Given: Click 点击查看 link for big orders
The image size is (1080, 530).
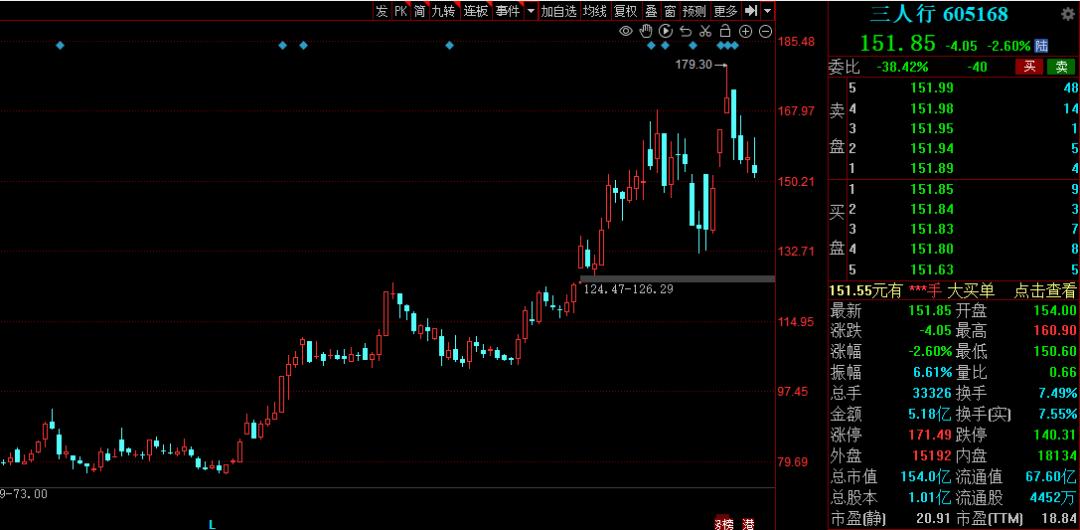Looking at the screenshot, I should click(1044, 291).
